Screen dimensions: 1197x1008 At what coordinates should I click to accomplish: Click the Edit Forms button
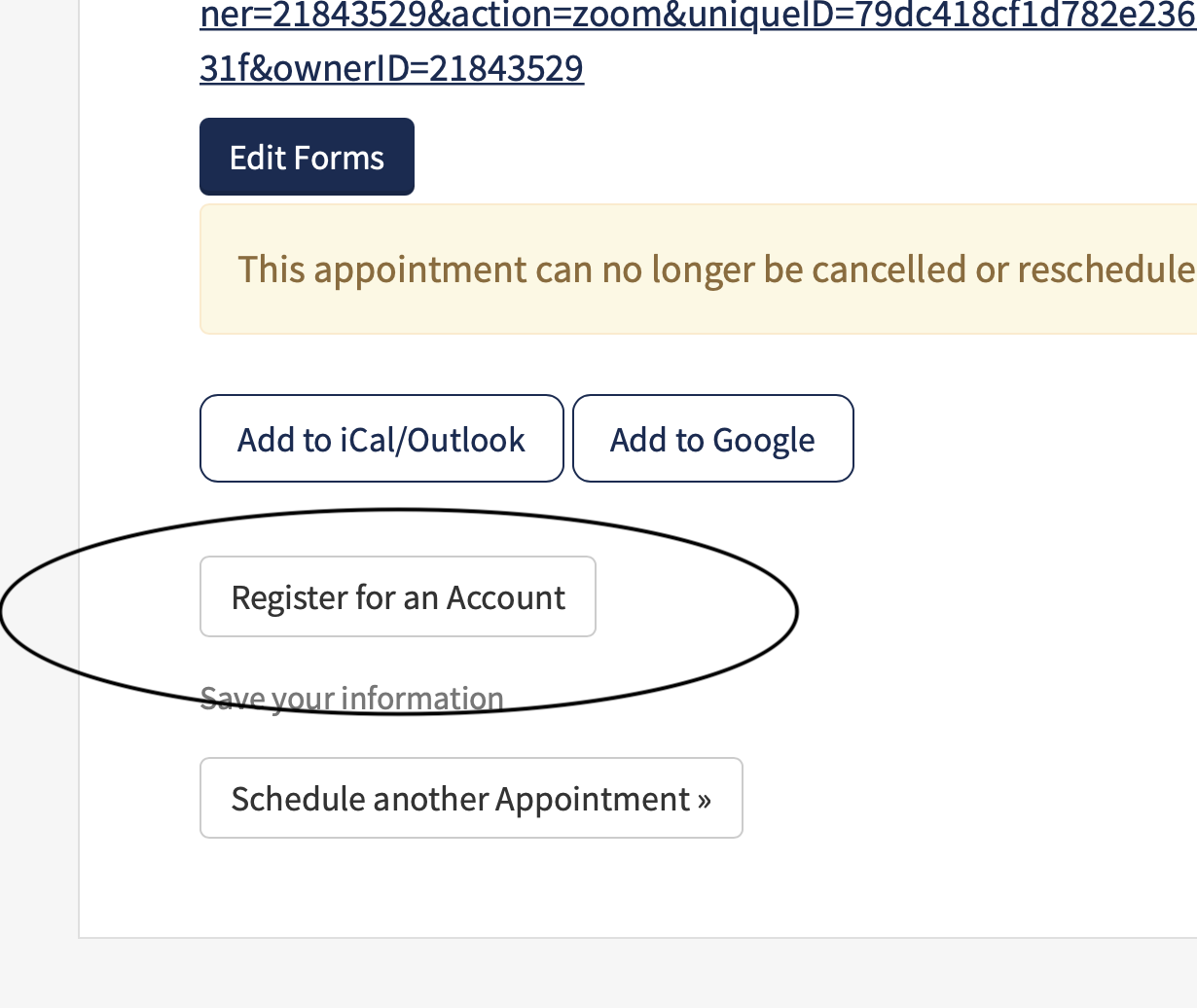[307, 158]
